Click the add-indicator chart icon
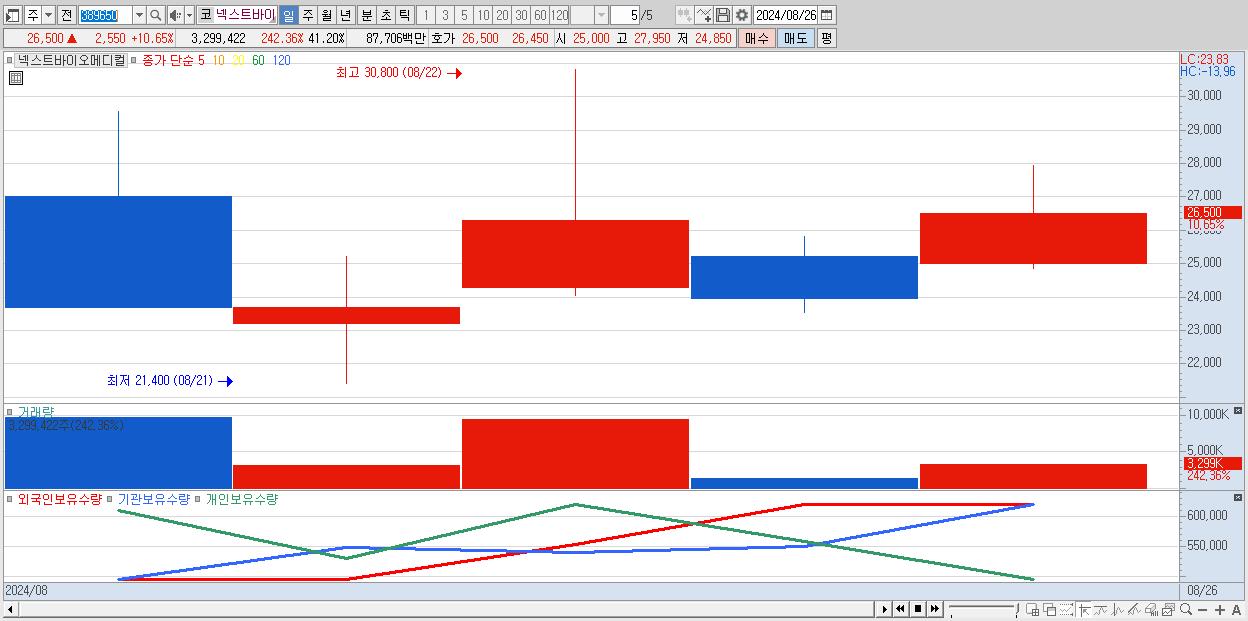The width and height of the screenshot is (1248, 621). [685, 15]
